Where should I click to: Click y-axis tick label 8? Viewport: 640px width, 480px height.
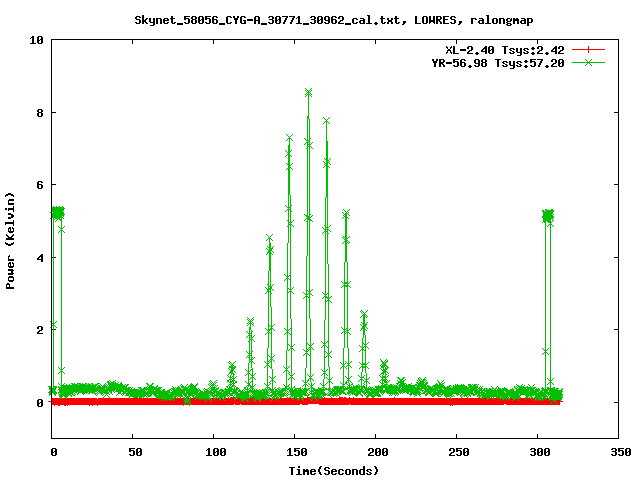[40, 113]
